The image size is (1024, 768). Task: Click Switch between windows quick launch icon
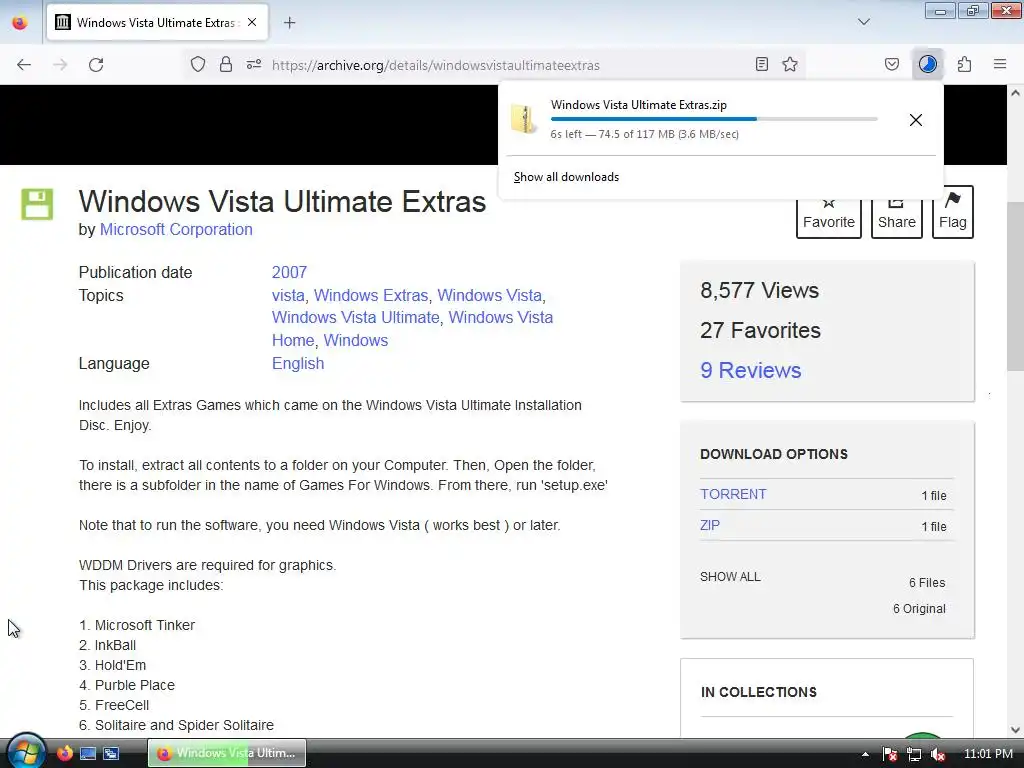coord(111,754)
